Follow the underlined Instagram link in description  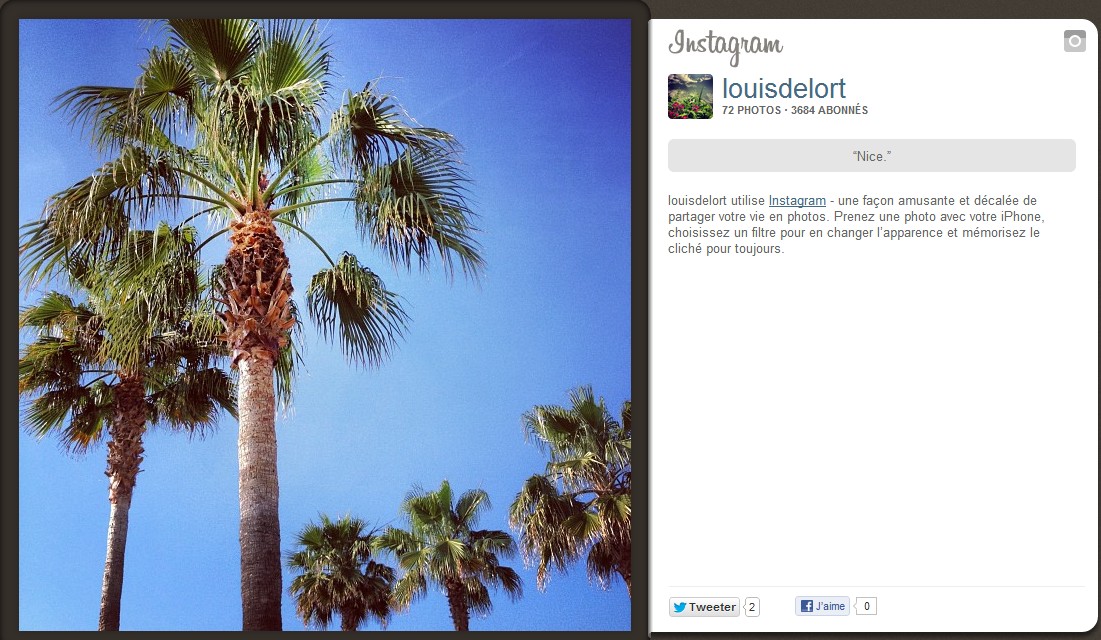797,200
